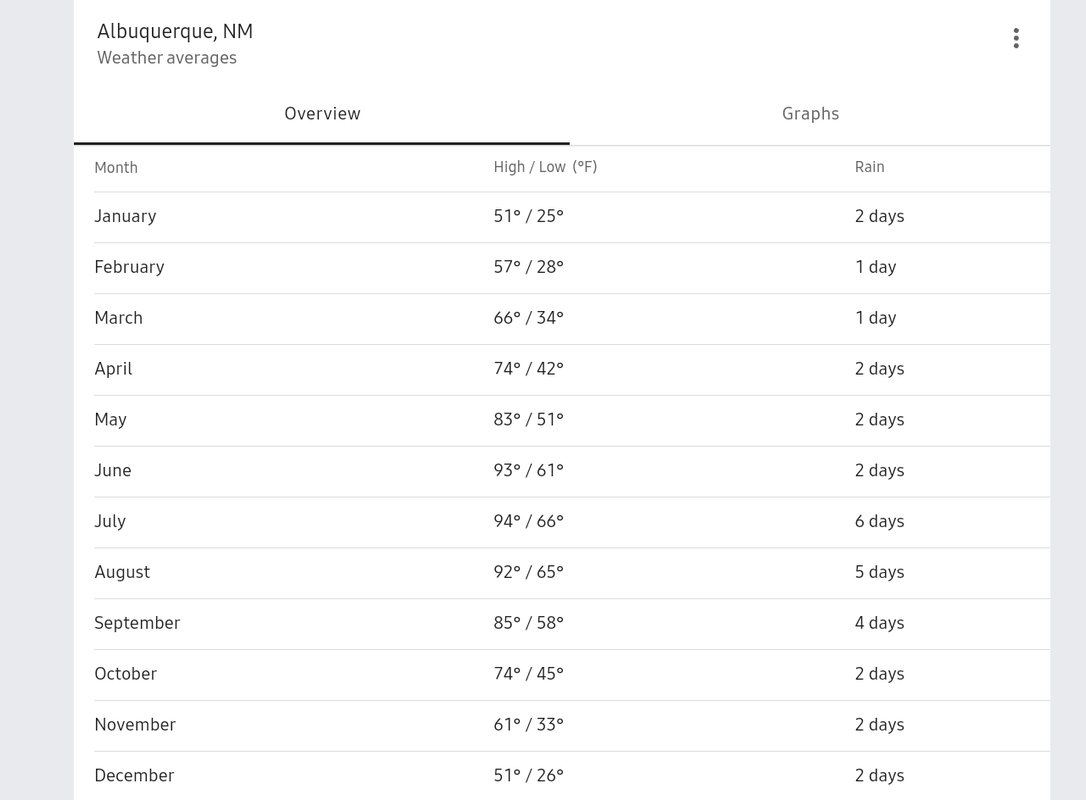Image resolution: width=1086 pixels, height=800 pixels.
Task: Click November's 61° / 33° temperature
Action: click(x=528, y=725)
